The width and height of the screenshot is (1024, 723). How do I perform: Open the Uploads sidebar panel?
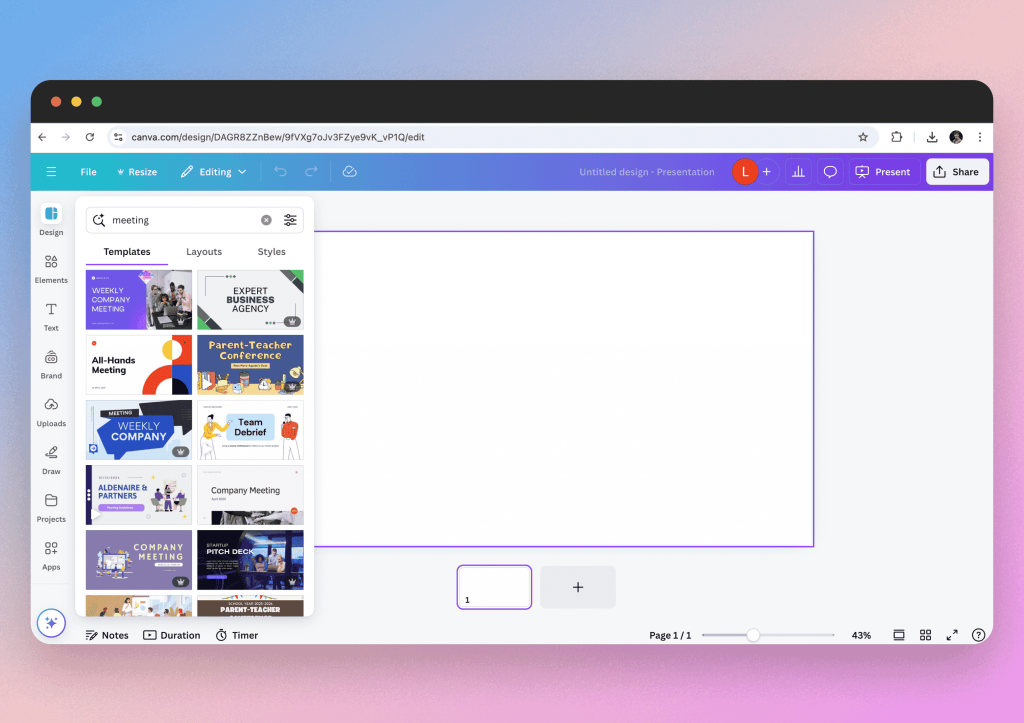[51, 412]
